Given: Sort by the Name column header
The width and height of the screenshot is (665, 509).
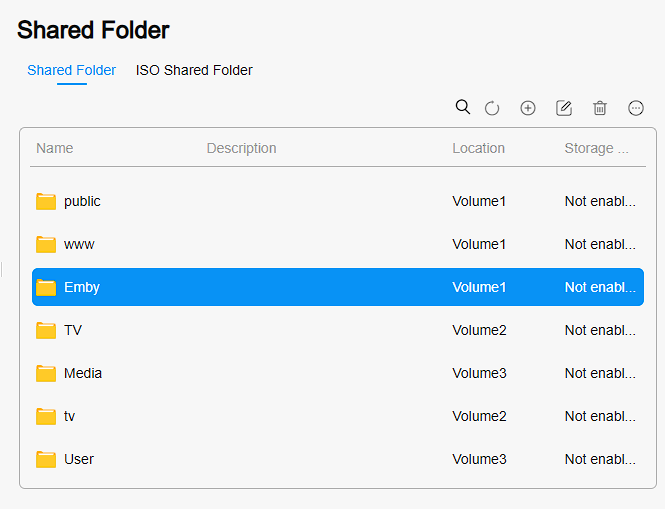Looking at the screenshot, I should point(55,148).
